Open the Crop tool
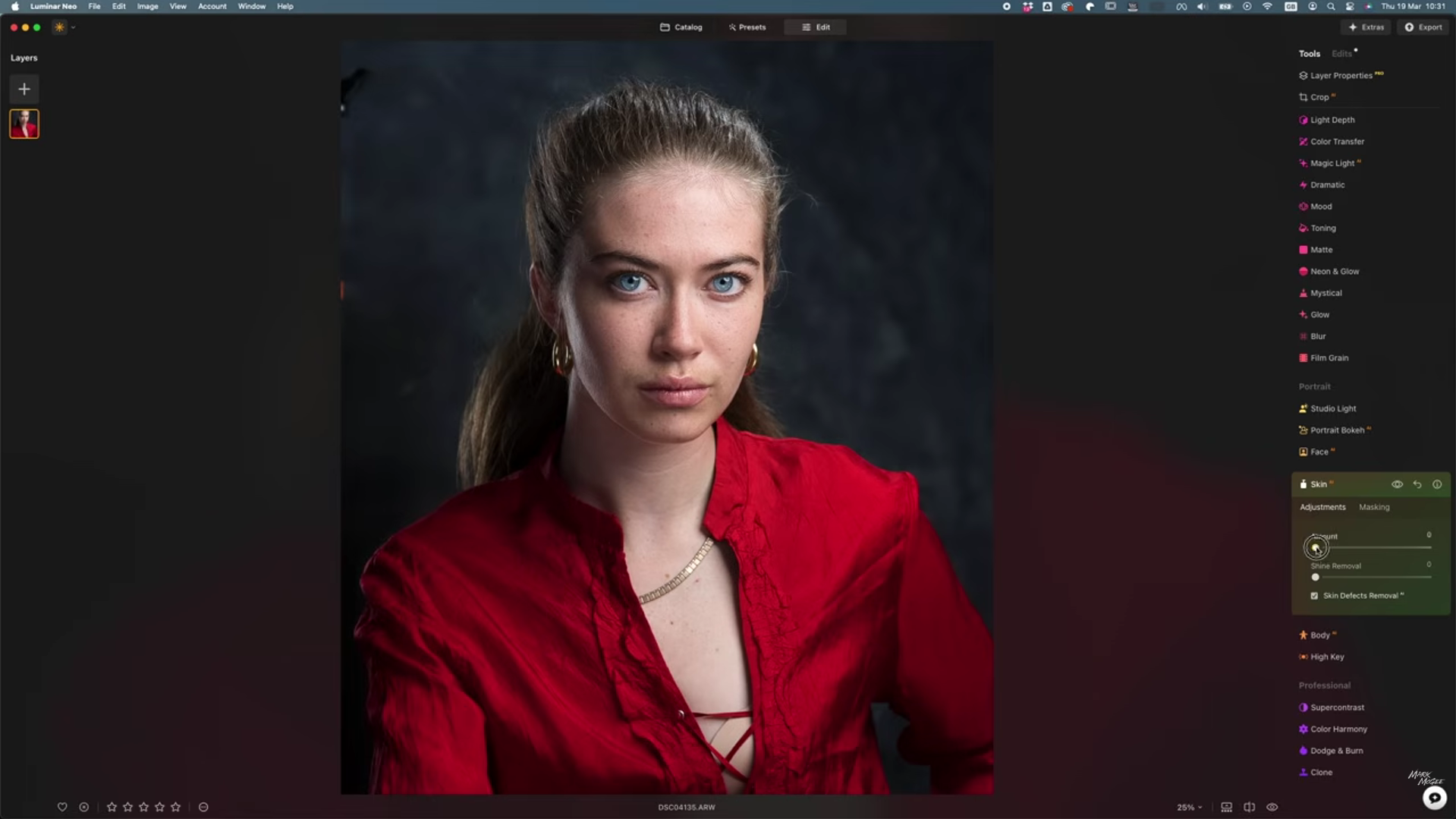 [x=1319, y=97]
